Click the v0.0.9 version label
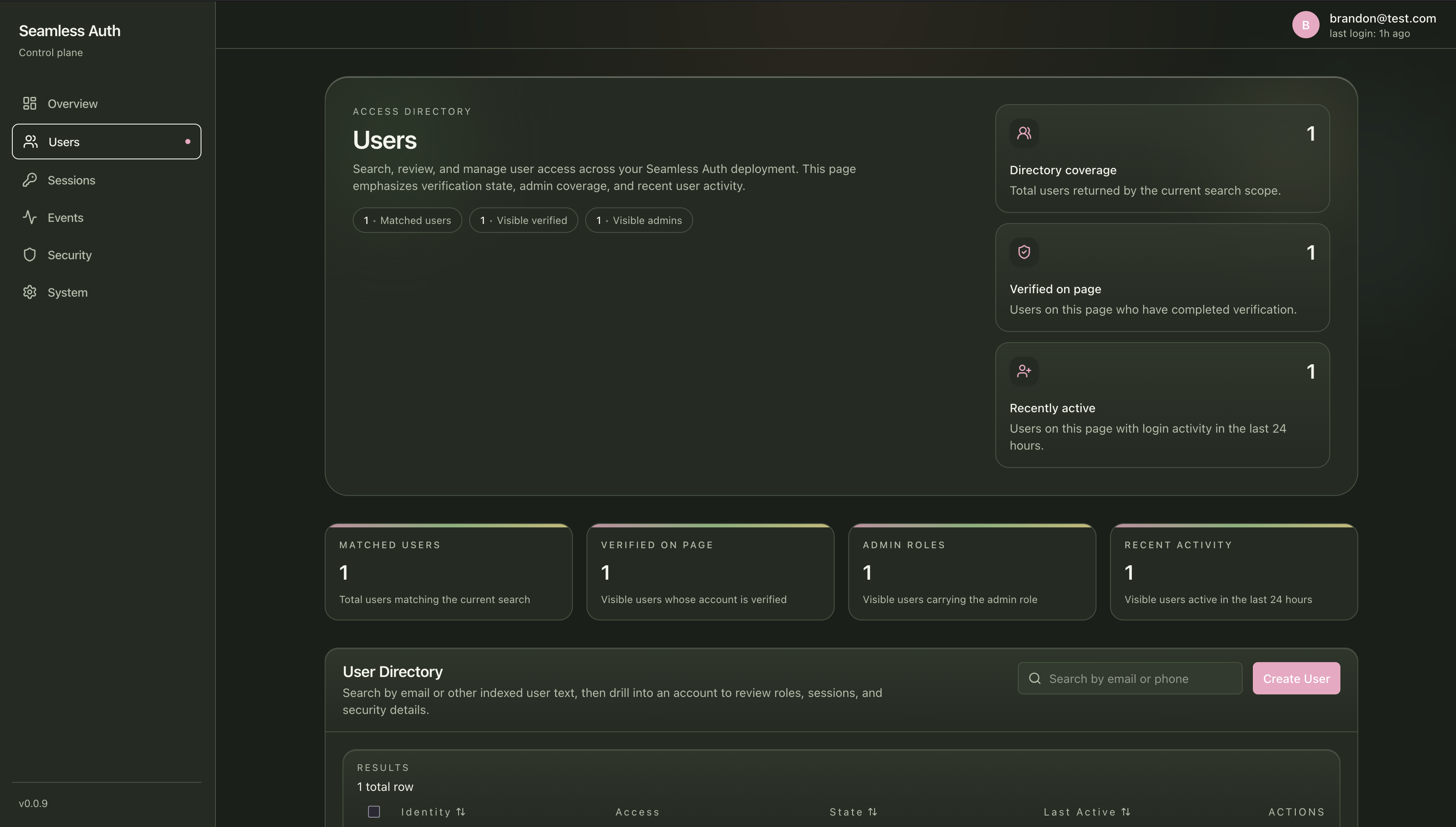The width and height of the screenshot is (1456, 827). tap(34, 803)
